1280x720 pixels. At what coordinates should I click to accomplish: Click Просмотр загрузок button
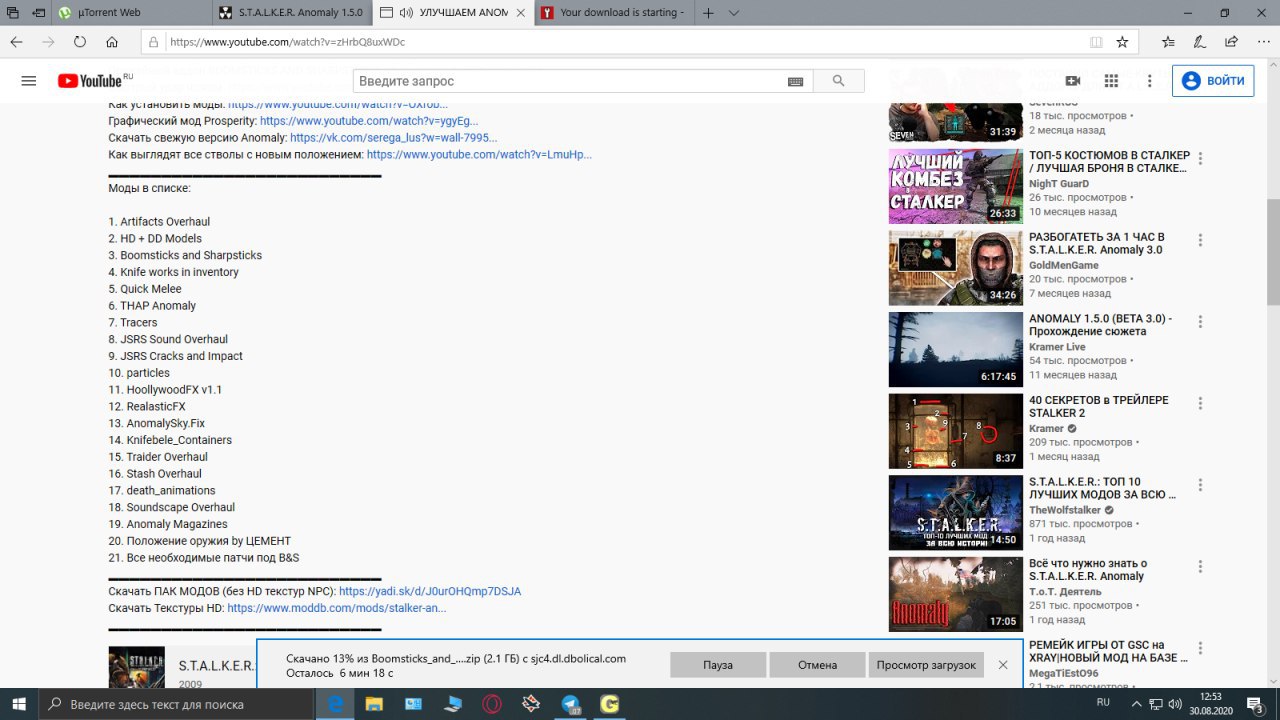pyautogui.click(x=926, y=665)
